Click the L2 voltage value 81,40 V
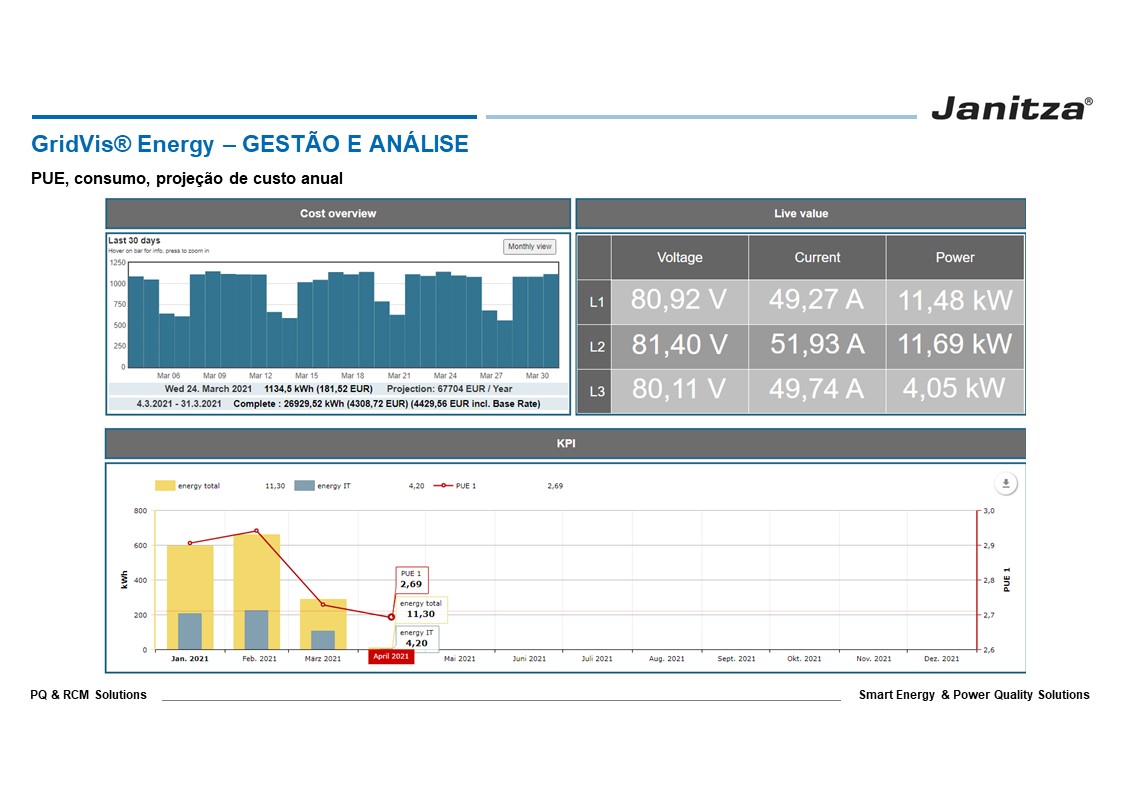 click(679, 345)
